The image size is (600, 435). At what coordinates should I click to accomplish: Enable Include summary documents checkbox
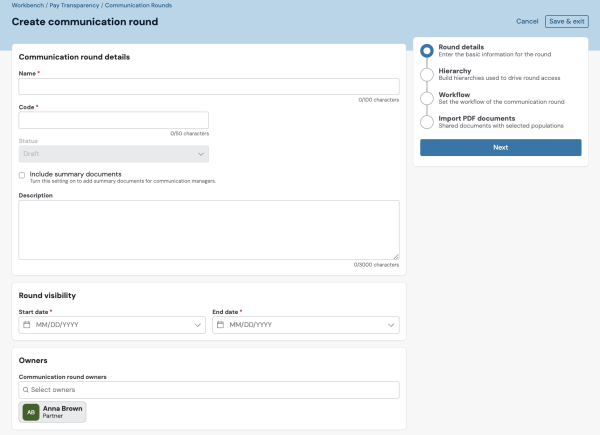pyautogui.click(x=22, y=175)
